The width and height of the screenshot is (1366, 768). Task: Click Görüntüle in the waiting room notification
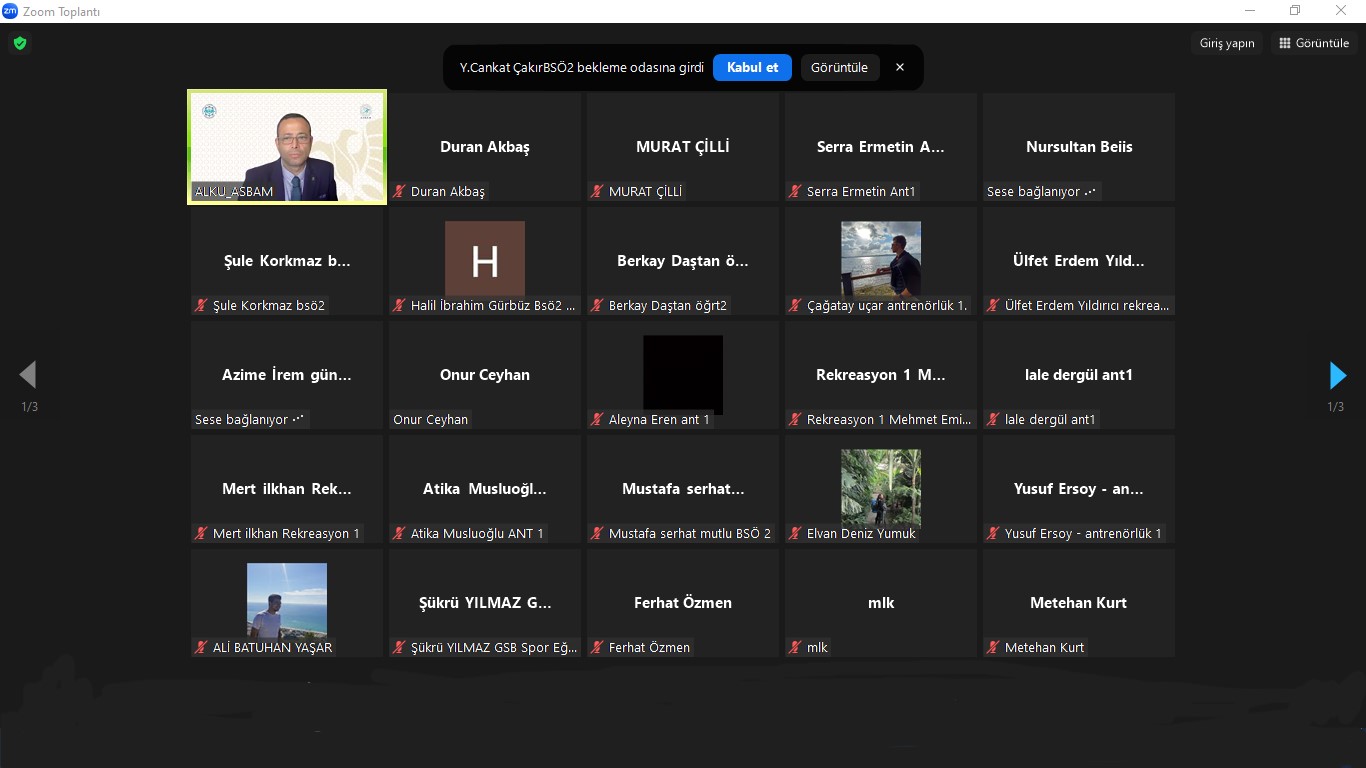click(x=839, y=67)
